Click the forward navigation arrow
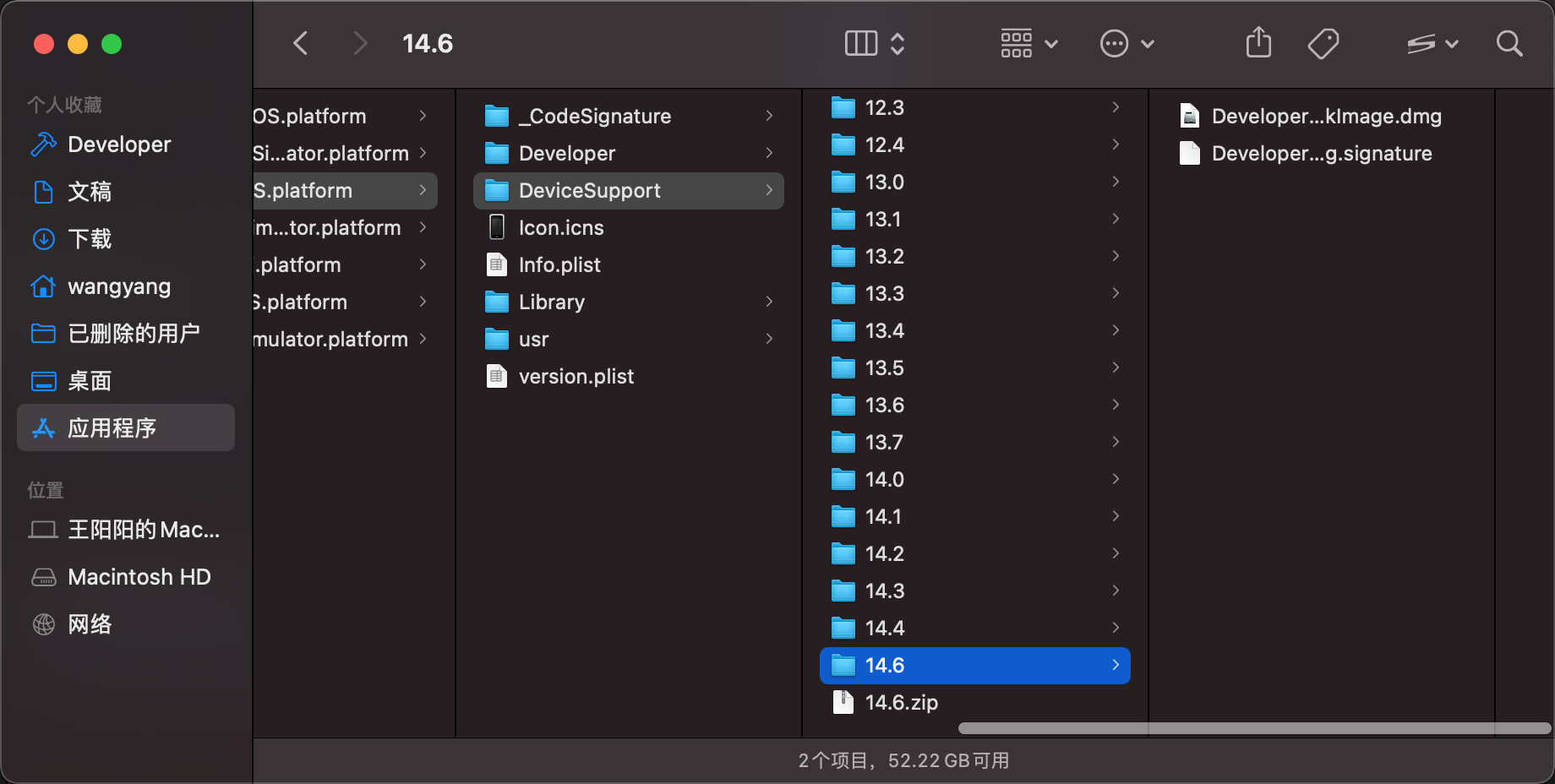 pyautogui.click(x=360, y=43)
